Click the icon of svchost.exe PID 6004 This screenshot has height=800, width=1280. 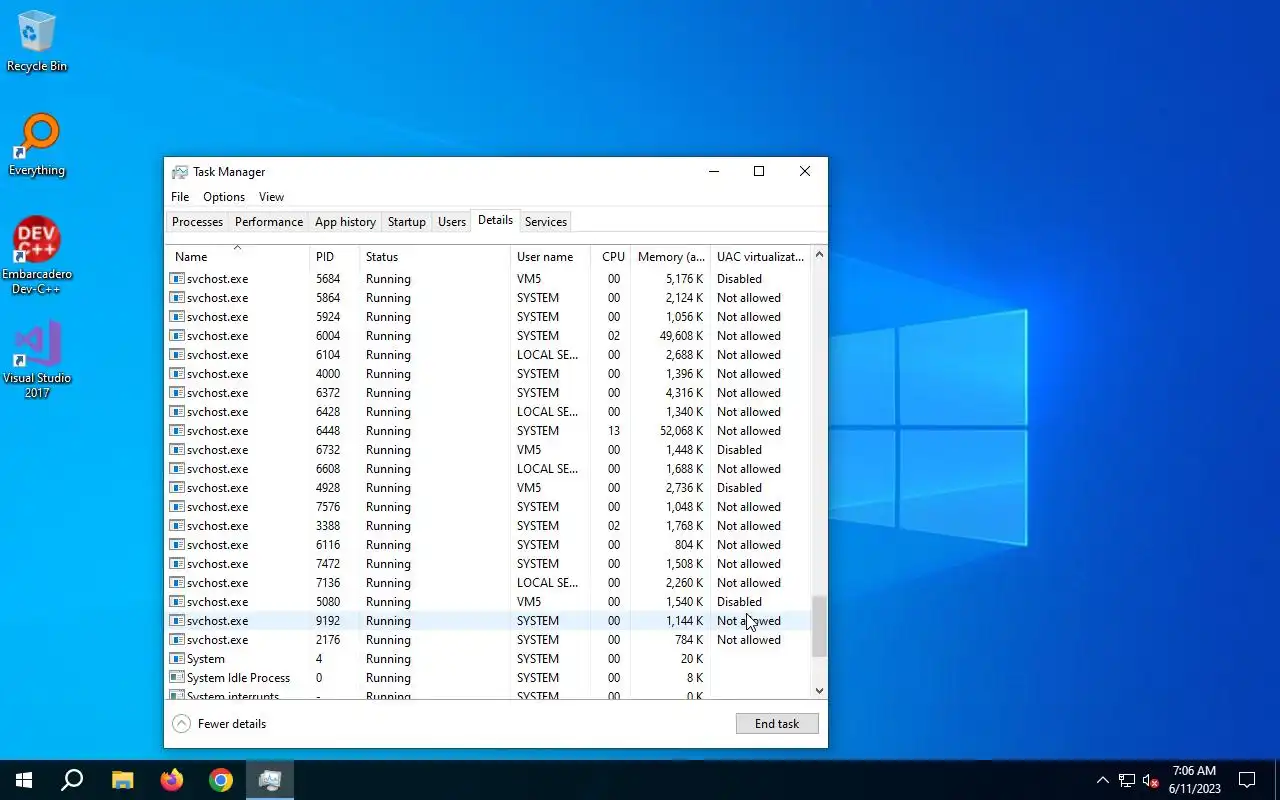pos(177,336)
